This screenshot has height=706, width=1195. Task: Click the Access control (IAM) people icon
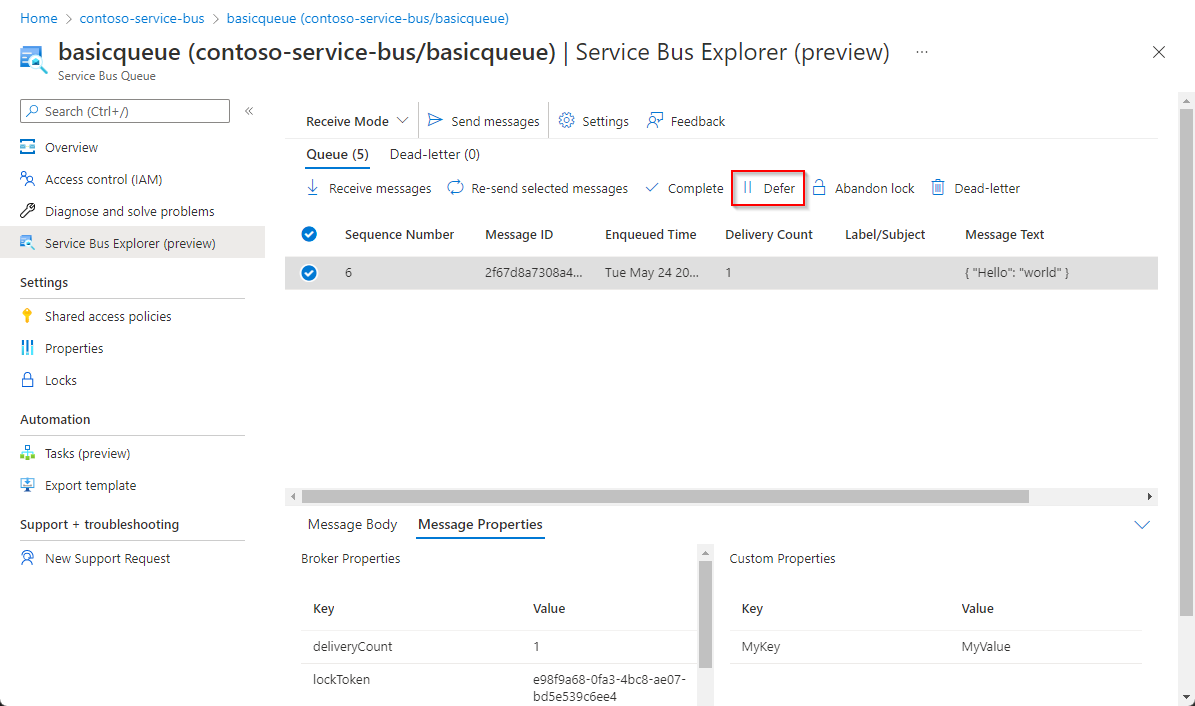click(27, 178)
